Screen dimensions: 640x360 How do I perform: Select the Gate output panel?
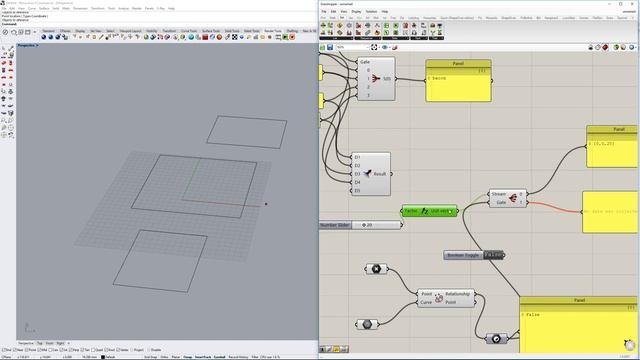coord(458,80)
